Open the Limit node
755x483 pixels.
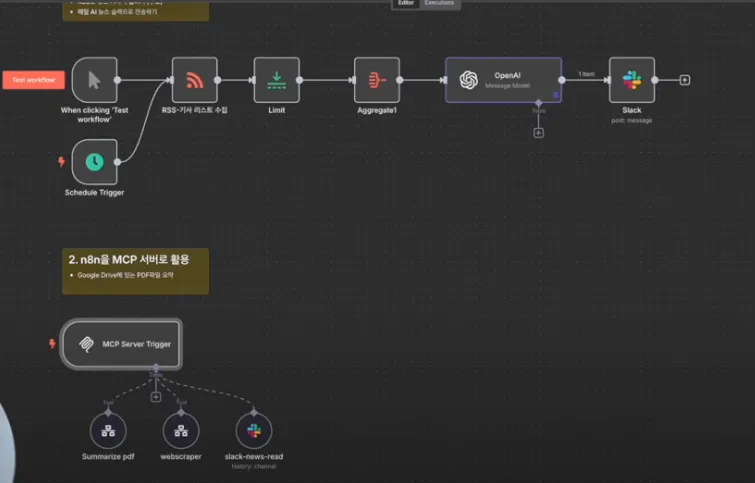pos(277,80)
